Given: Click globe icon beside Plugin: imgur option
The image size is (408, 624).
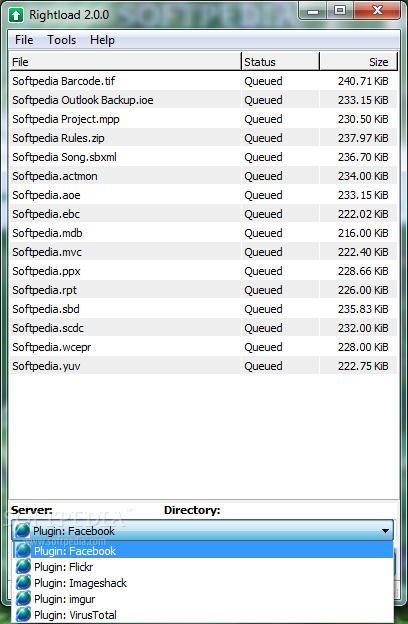Looking at the screenshot, I should [23, 599].
